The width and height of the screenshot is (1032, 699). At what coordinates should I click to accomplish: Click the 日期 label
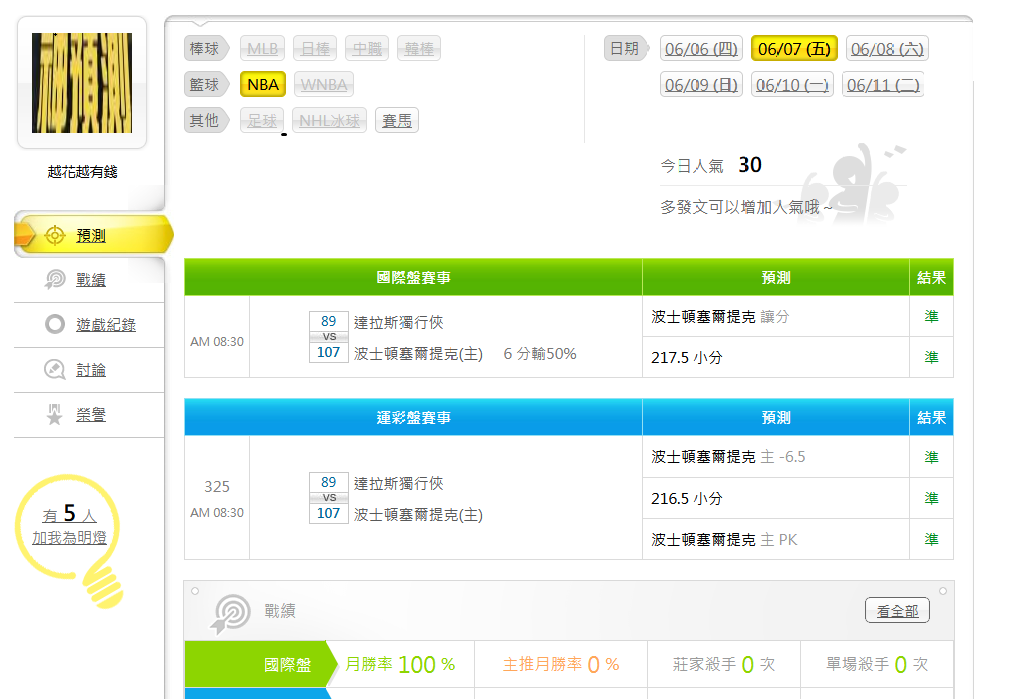point(626,49)
